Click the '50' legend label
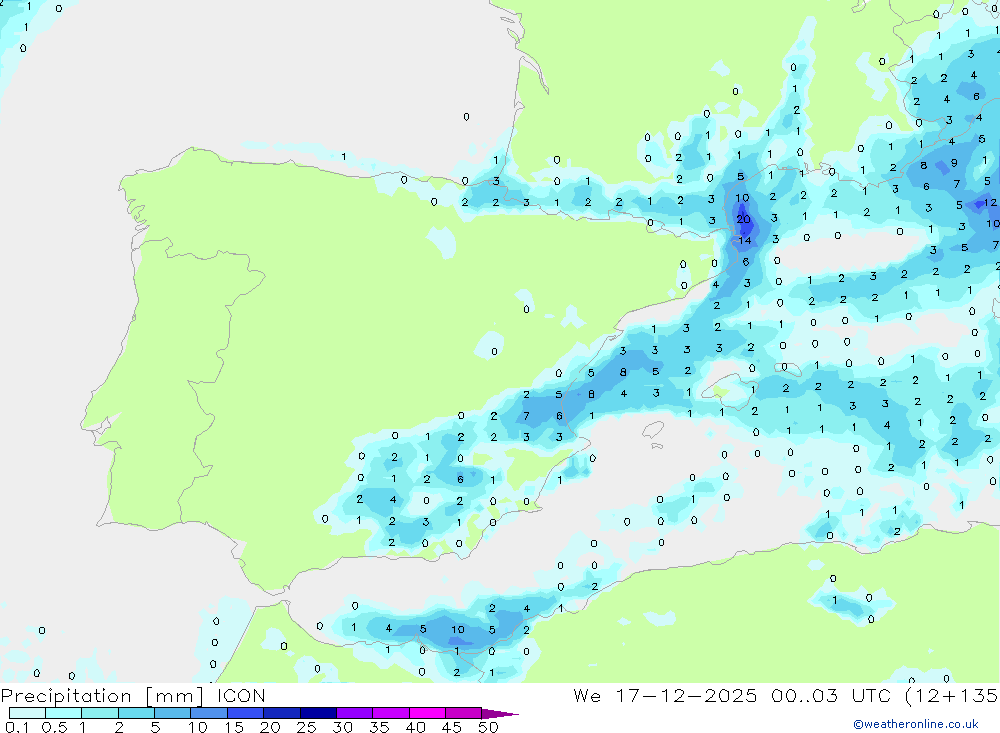This screenshot has height=733, width=1000. (x=488, y=727)
